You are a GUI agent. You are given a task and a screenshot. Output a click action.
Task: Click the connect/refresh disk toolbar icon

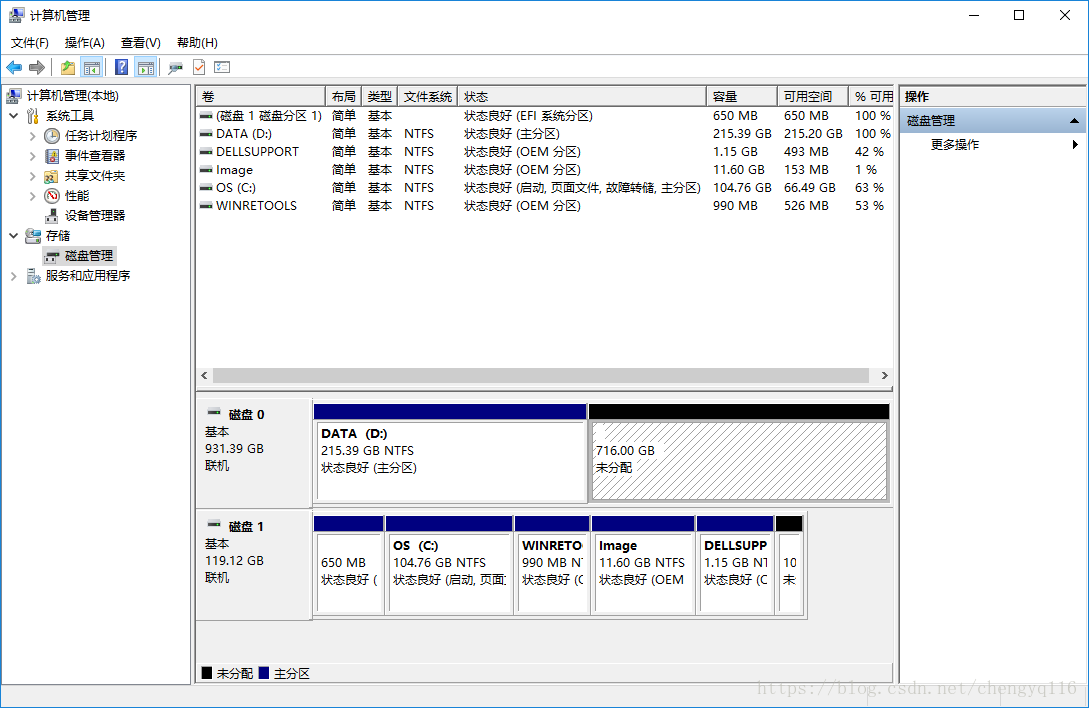point(176,67)
